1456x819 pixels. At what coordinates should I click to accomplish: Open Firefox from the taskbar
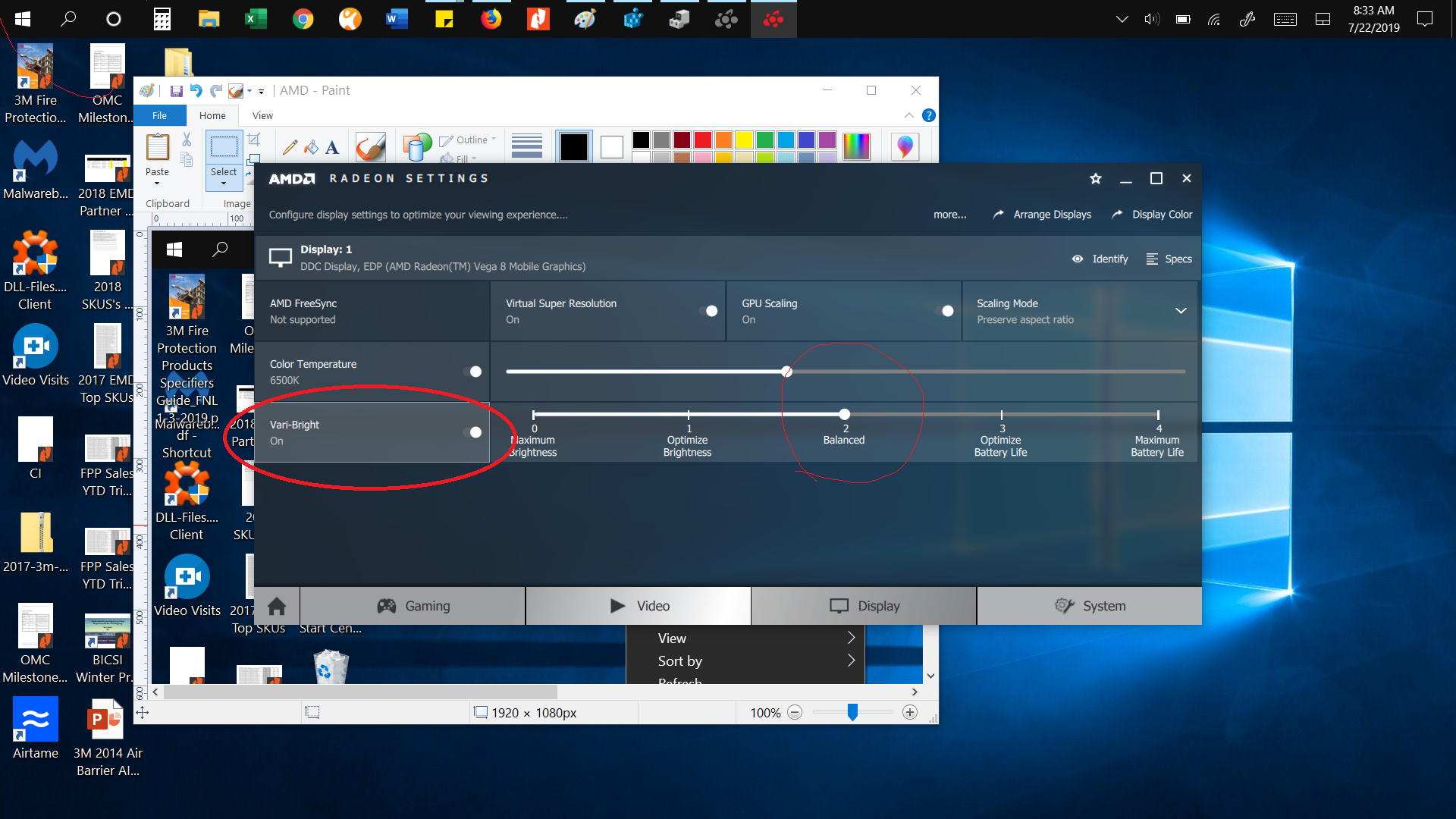(x=491, y=19)
